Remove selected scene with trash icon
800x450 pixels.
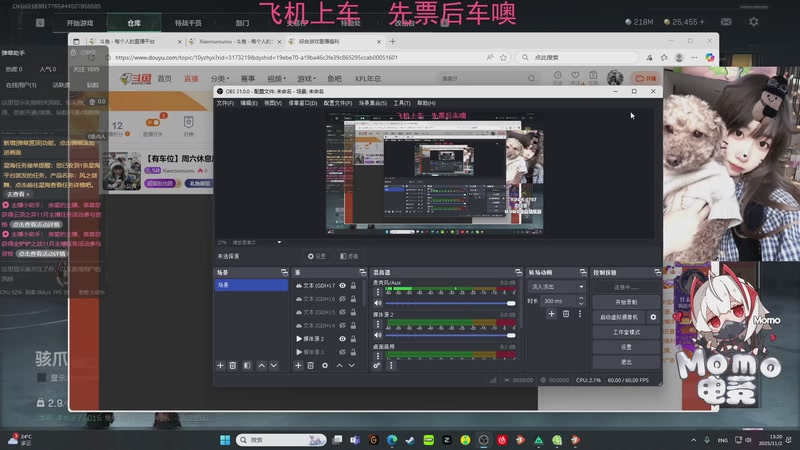[233, 365]
